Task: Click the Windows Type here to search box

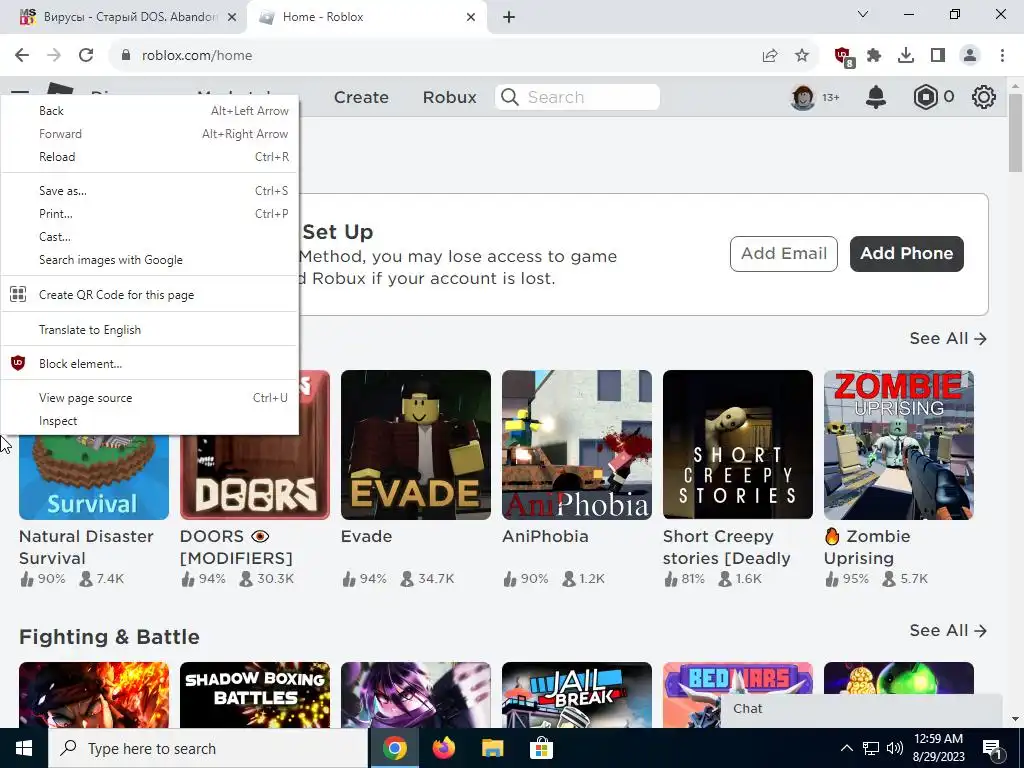Action: click(208, 748)
